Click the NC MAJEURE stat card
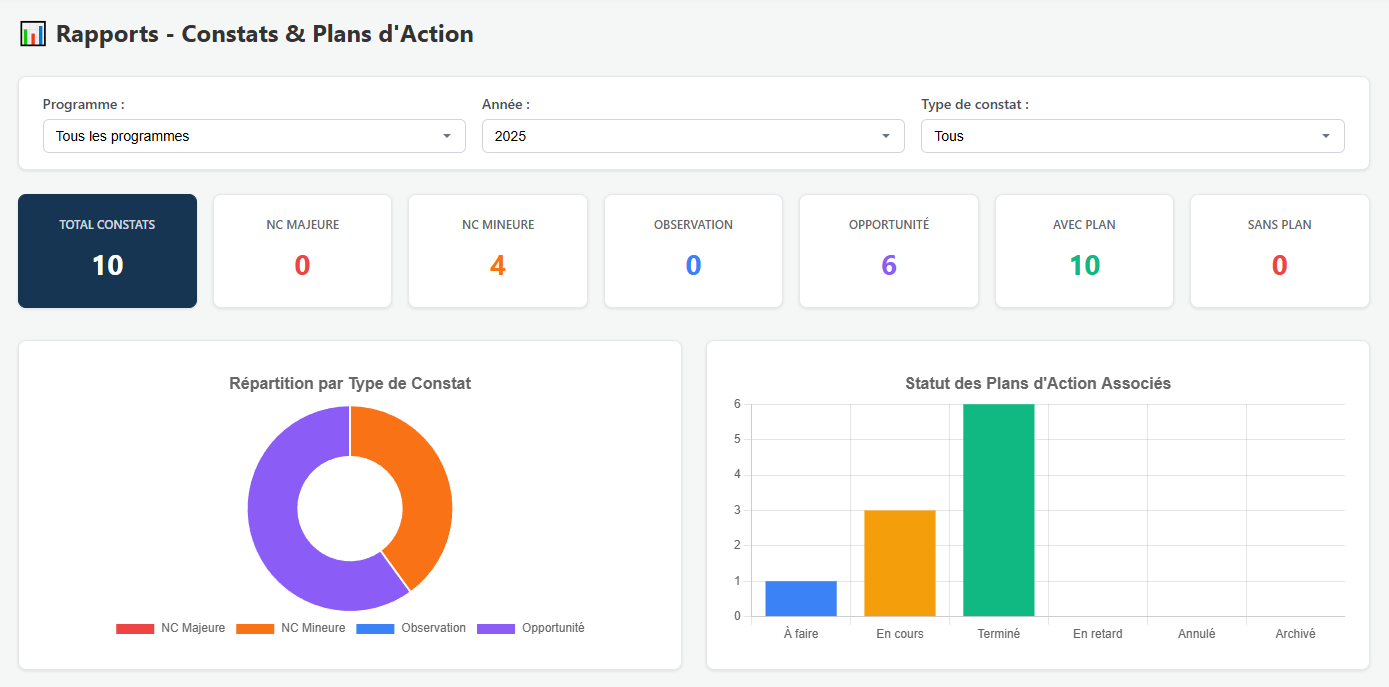 (302, 250)
